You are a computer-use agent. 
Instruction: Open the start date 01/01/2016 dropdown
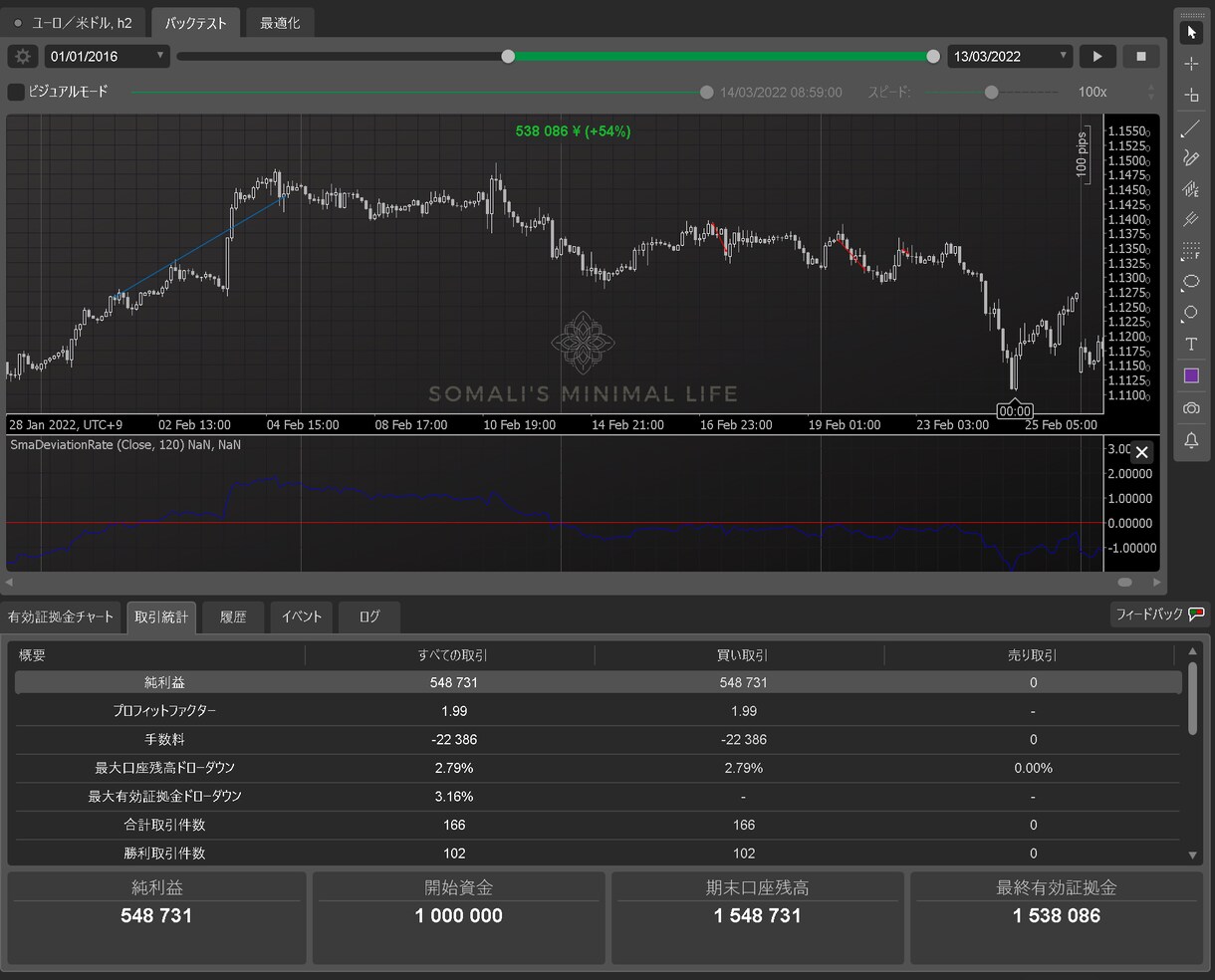[x=107, y=57]
